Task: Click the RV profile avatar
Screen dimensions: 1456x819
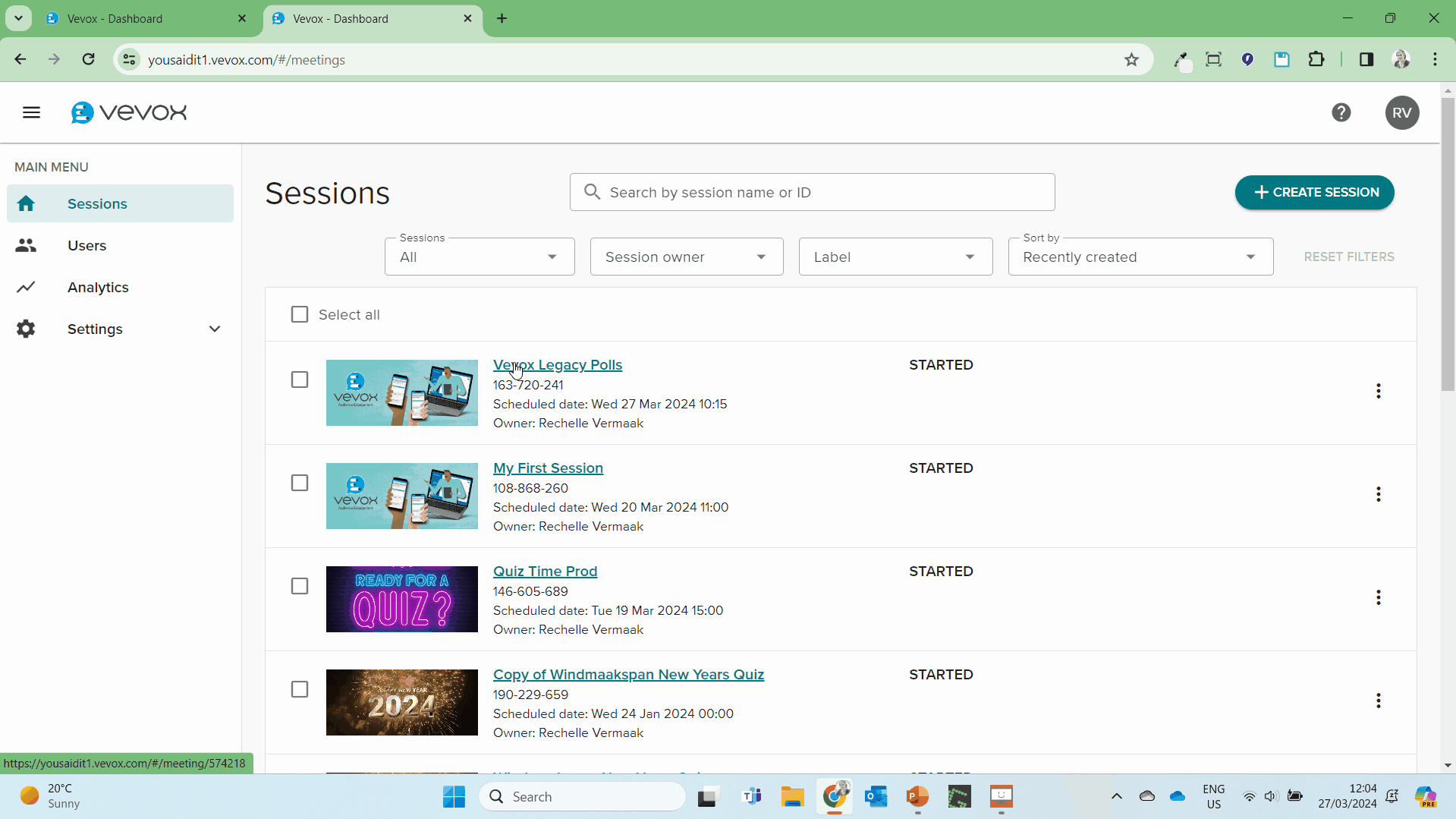Action: pos(1401,112)
